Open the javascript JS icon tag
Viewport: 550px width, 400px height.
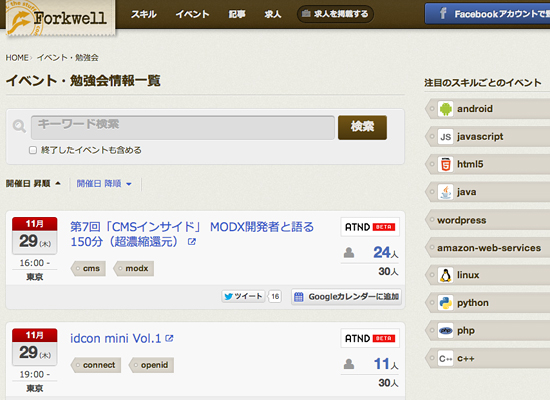445,136
